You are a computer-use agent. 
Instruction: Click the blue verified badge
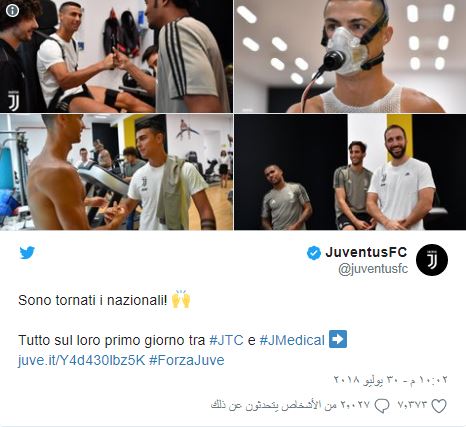pyautogui.click(x=314, y=253)
